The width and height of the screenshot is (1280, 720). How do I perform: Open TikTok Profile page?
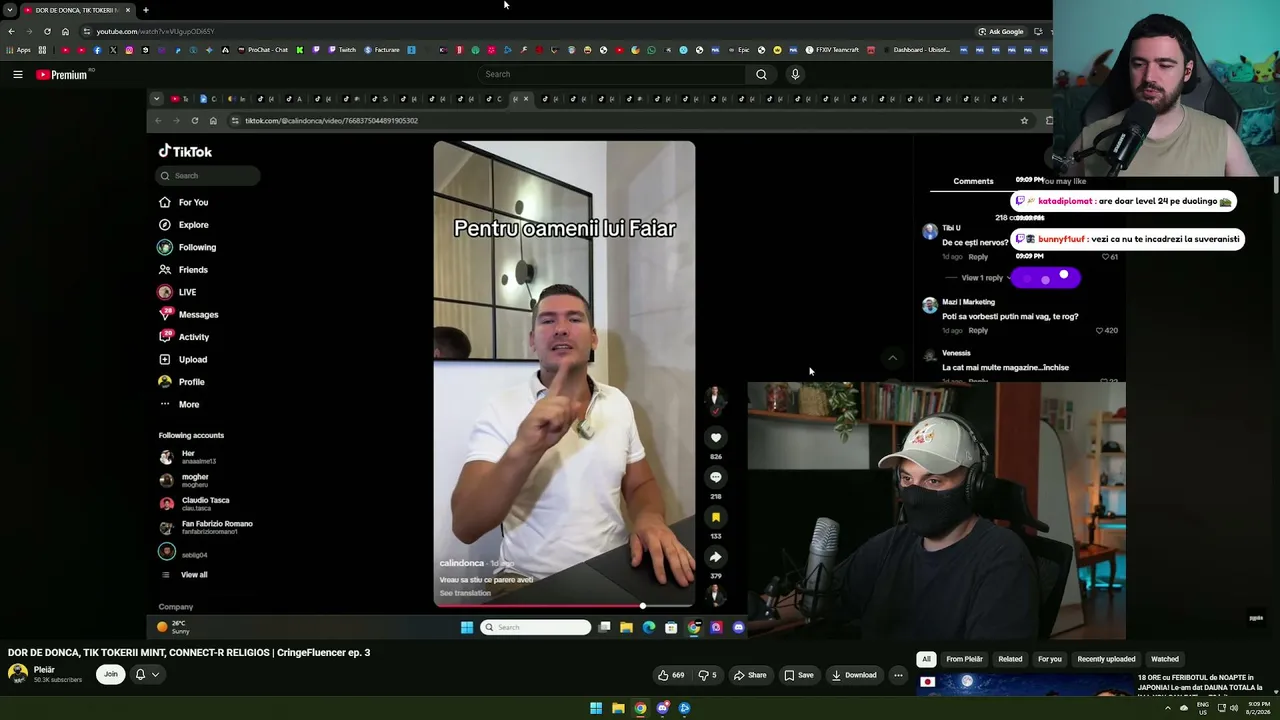click(x=182, y=382)
